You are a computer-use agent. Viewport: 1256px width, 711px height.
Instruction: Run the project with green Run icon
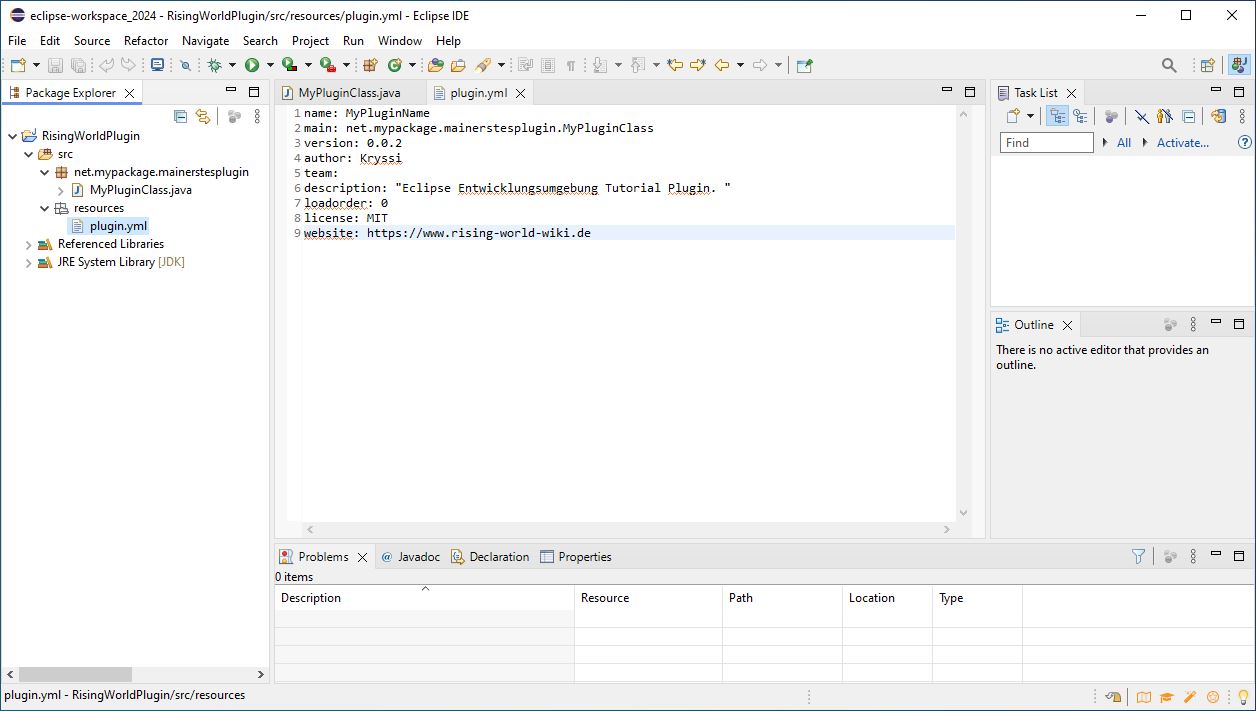pos(252,65)
